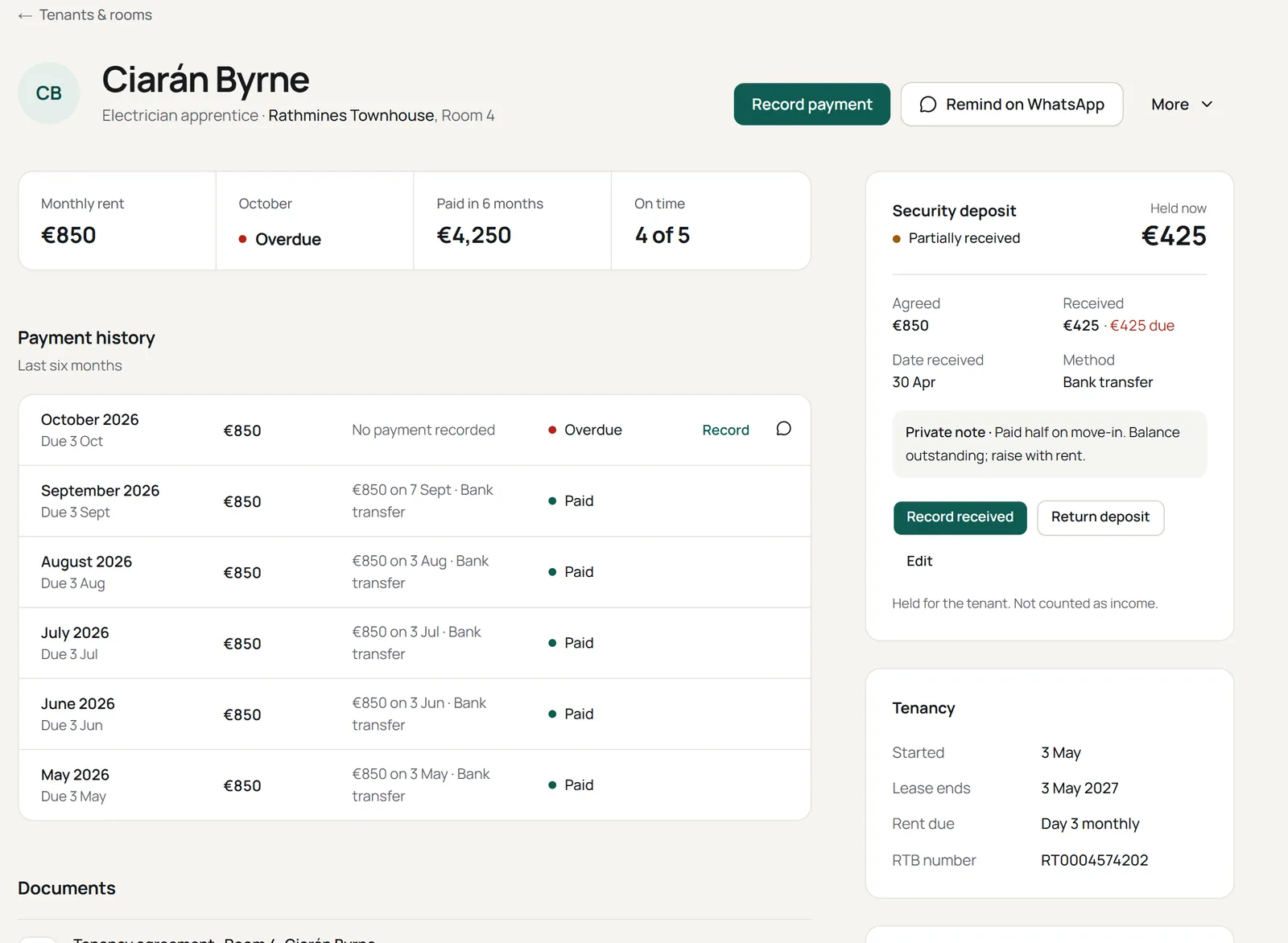Select the September 2026 row title

coord(100,491)
